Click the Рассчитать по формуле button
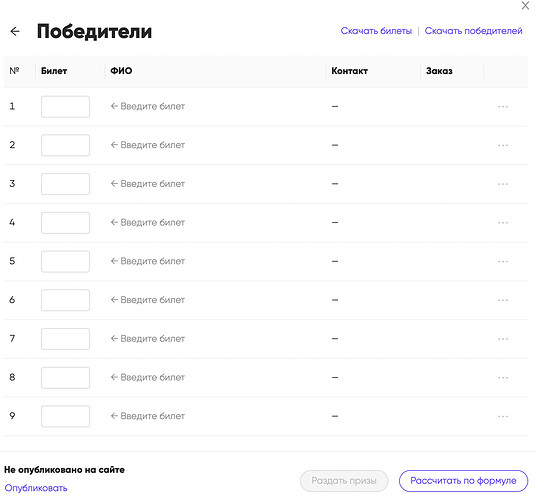The height and width of the screenshot is (500, 537). (463, 480)
